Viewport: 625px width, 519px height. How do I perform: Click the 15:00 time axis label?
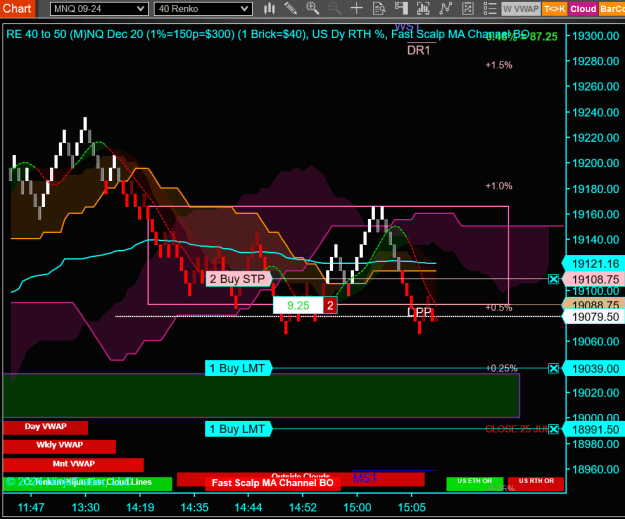[x=357, y=507]
